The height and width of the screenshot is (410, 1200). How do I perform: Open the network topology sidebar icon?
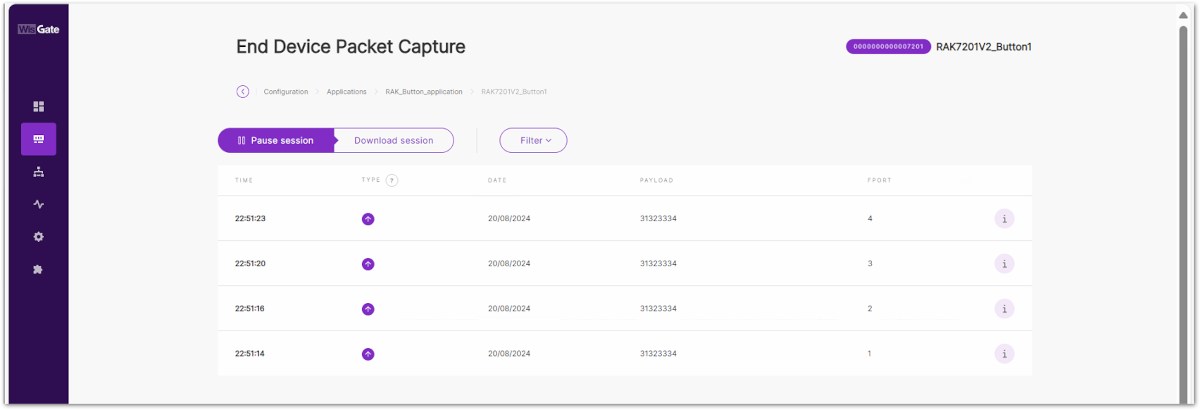coord(38,172)
